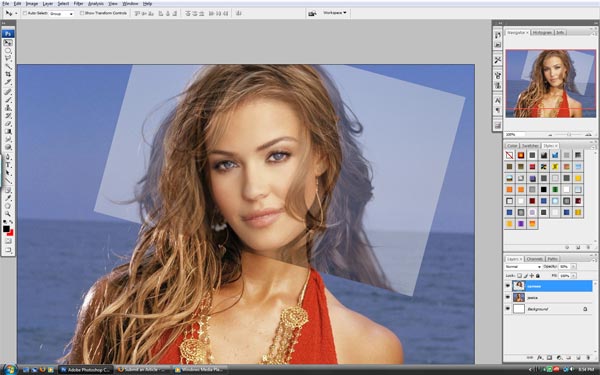
Task: Select the Elliptical Marquee tool
Action: (x=8, y=51)
